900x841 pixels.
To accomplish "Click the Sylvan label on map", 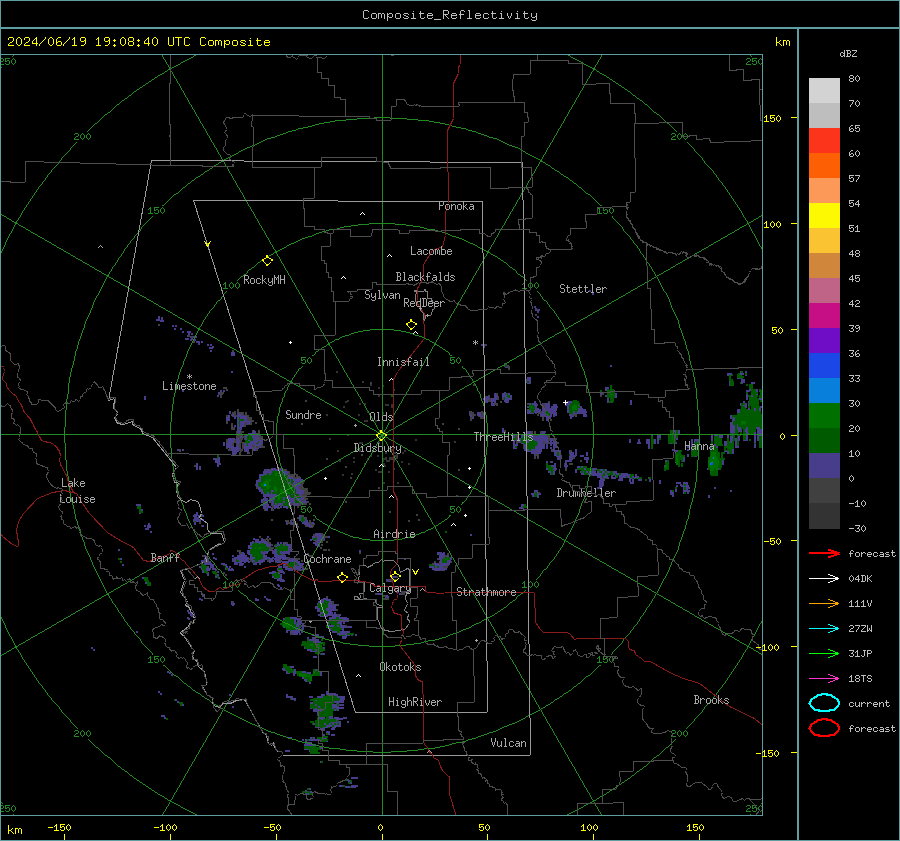I will 382,295.
